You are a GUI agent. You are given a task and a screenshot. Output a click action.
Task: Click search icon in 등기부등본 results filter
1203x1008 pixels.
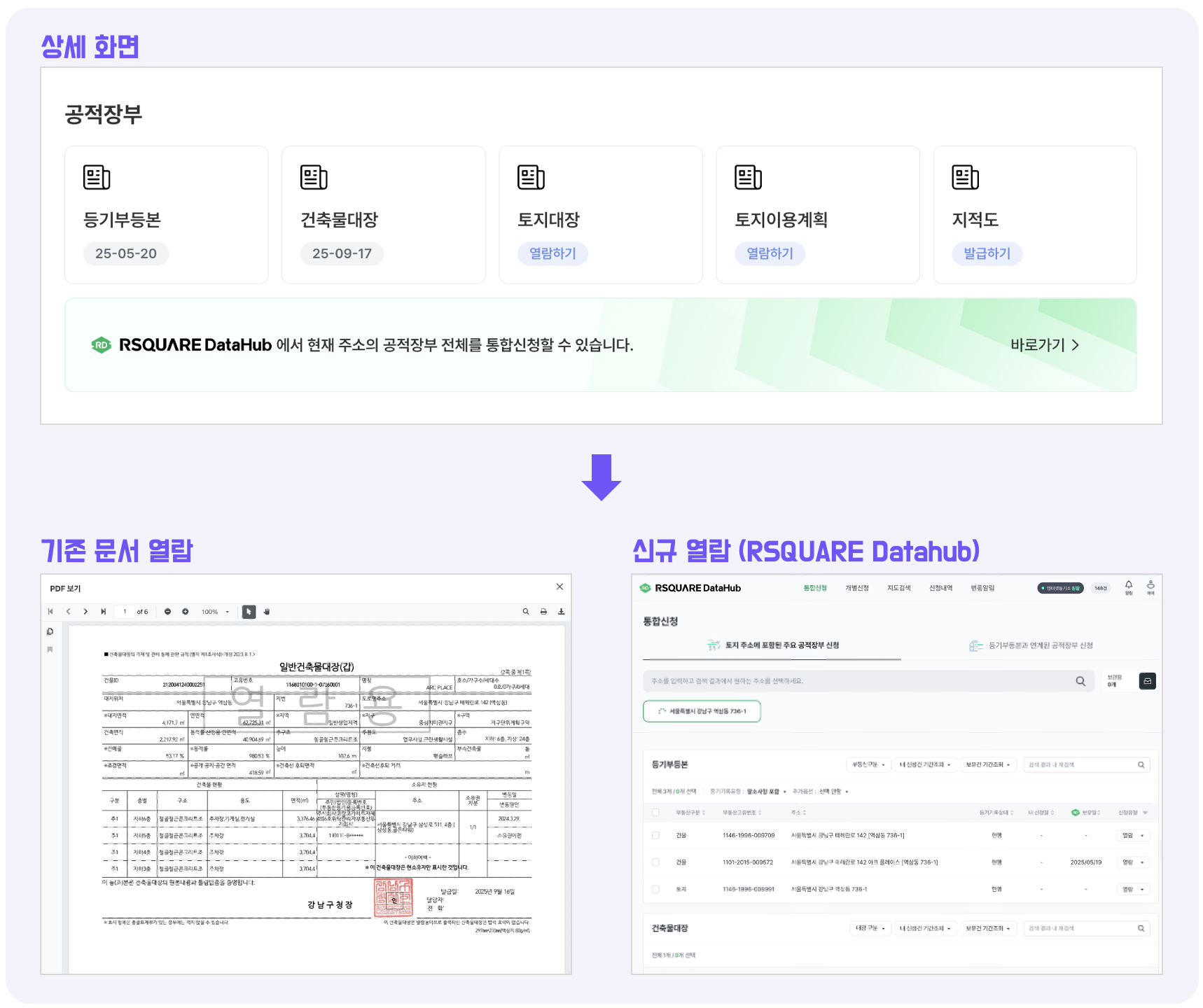point(1141,765)
